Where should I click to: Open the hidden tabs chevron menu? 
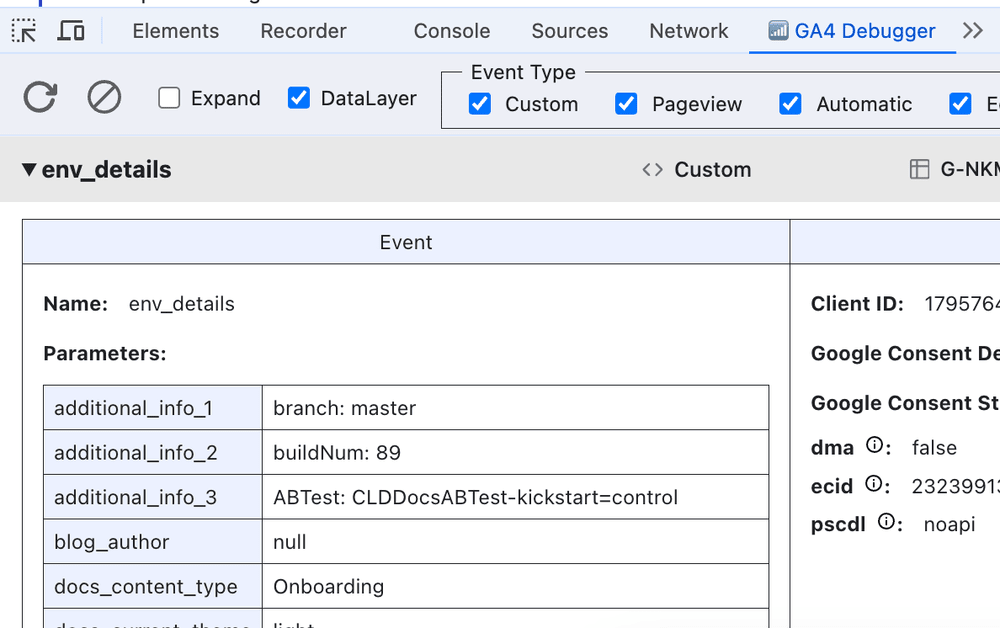point(972,31)
